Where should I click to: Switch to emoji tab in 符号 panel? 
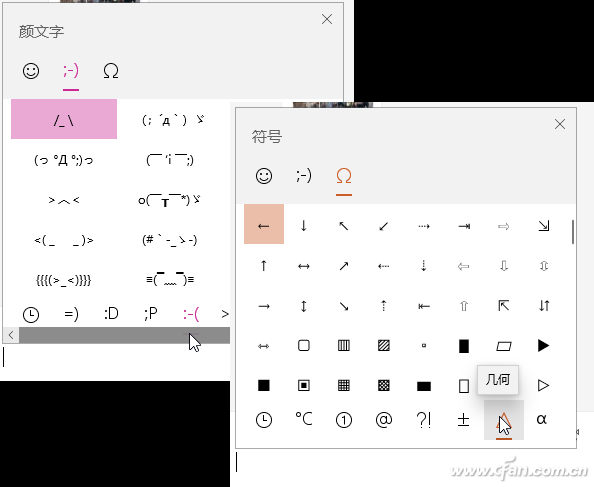coord(264,176)
